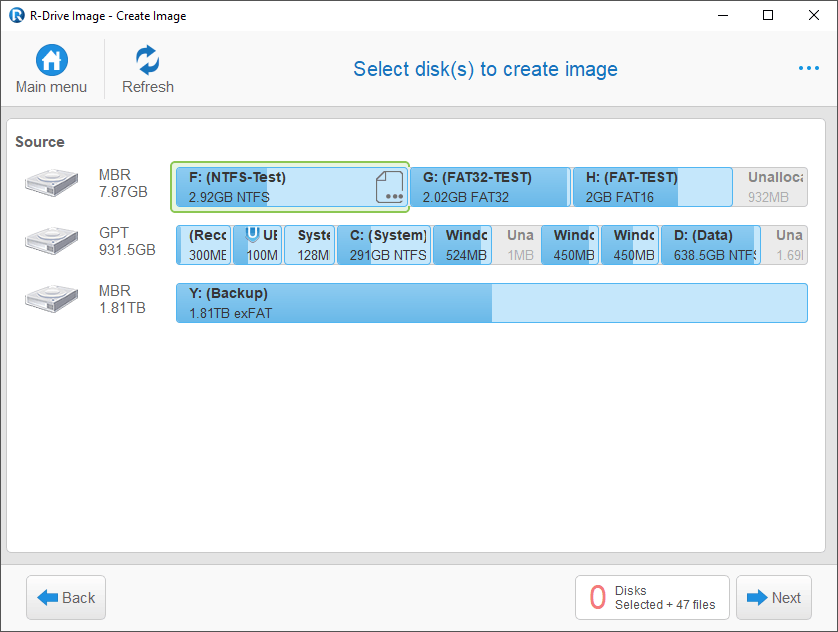Click the R-Drive Image logo in title bar
The width and height of the screenshot is (838, 632).
(17, 15)
